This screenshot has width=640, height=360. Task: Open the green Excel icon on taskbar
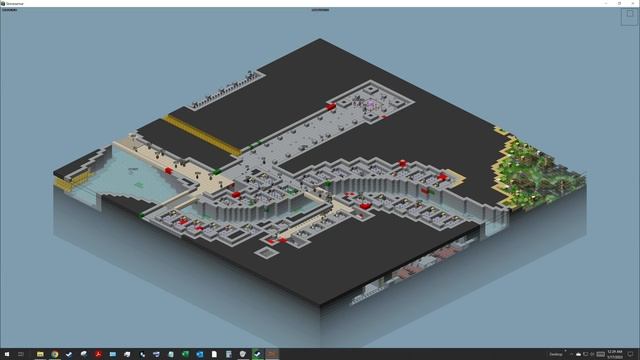(185, 354)
